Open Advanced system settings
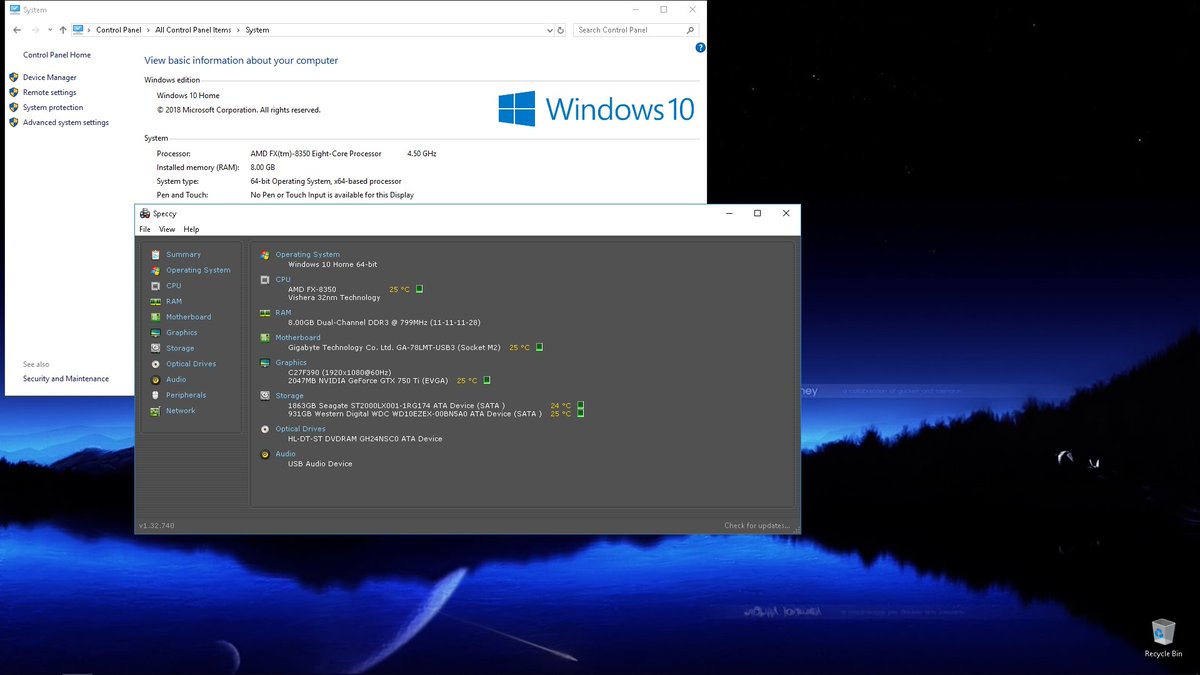Viewport: 1200px width, 675px height. point(66,122)
